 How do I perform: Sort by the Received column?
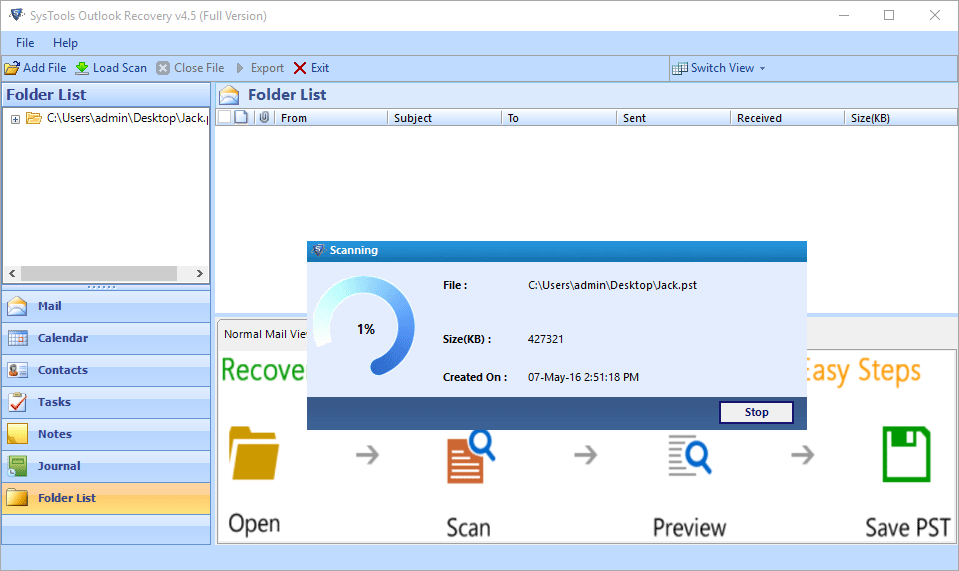(788, 118)
